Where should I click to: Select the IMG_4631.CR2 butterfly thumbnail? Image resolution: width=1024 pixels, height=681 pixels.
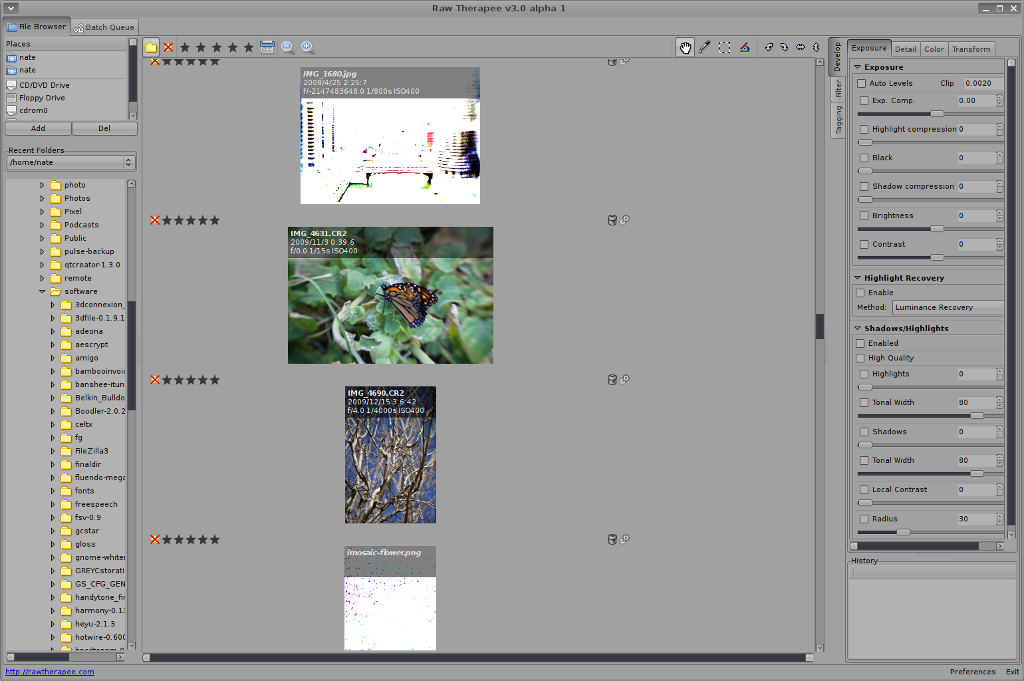click(x=390, y=295)
